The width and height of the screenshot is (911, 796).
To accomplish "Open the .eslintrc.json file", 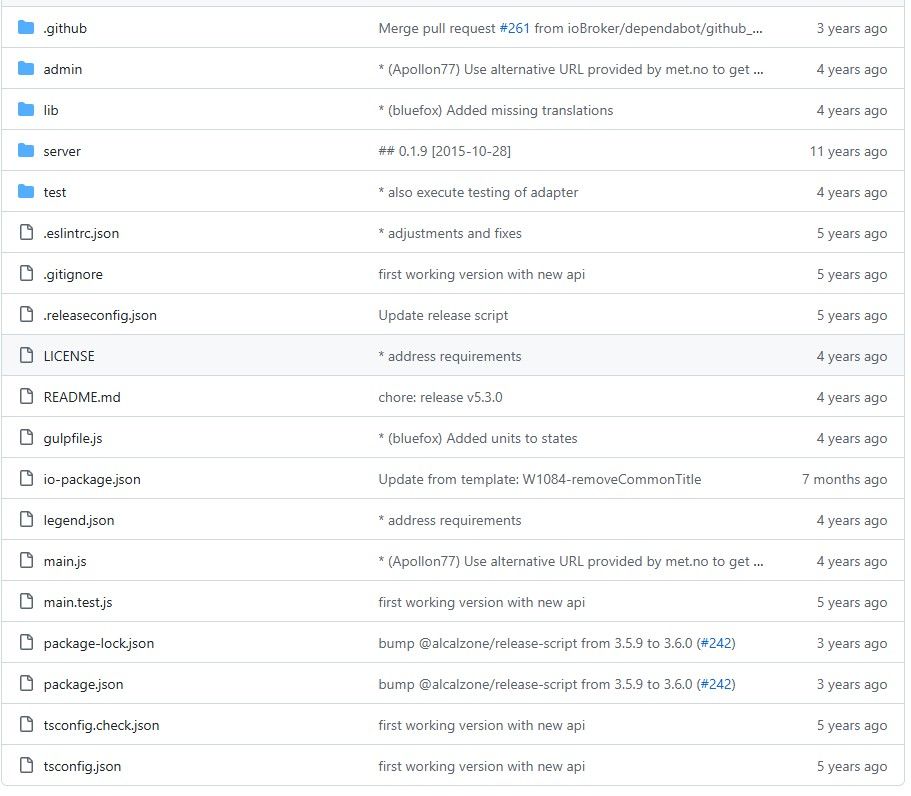I will coord(81,234).
